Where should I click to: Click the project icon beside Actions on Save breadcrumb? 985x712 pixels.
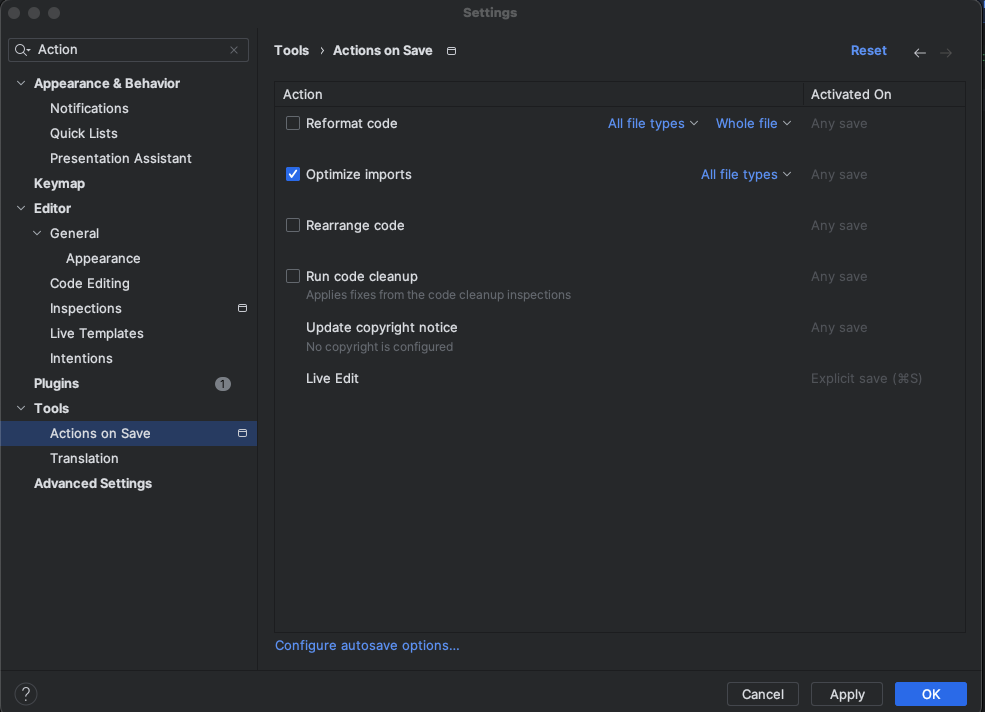point(451,51)
